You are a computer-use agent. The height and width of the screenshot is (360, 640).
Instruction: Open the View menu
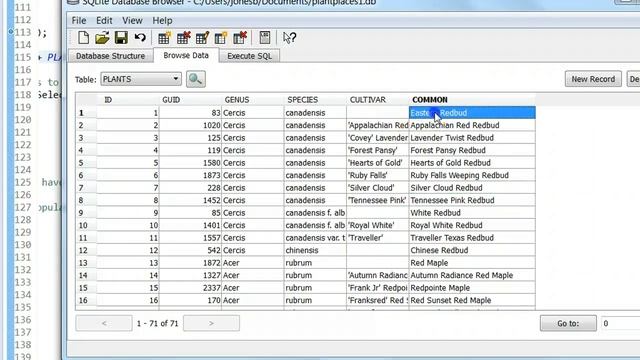click(132, 20)
